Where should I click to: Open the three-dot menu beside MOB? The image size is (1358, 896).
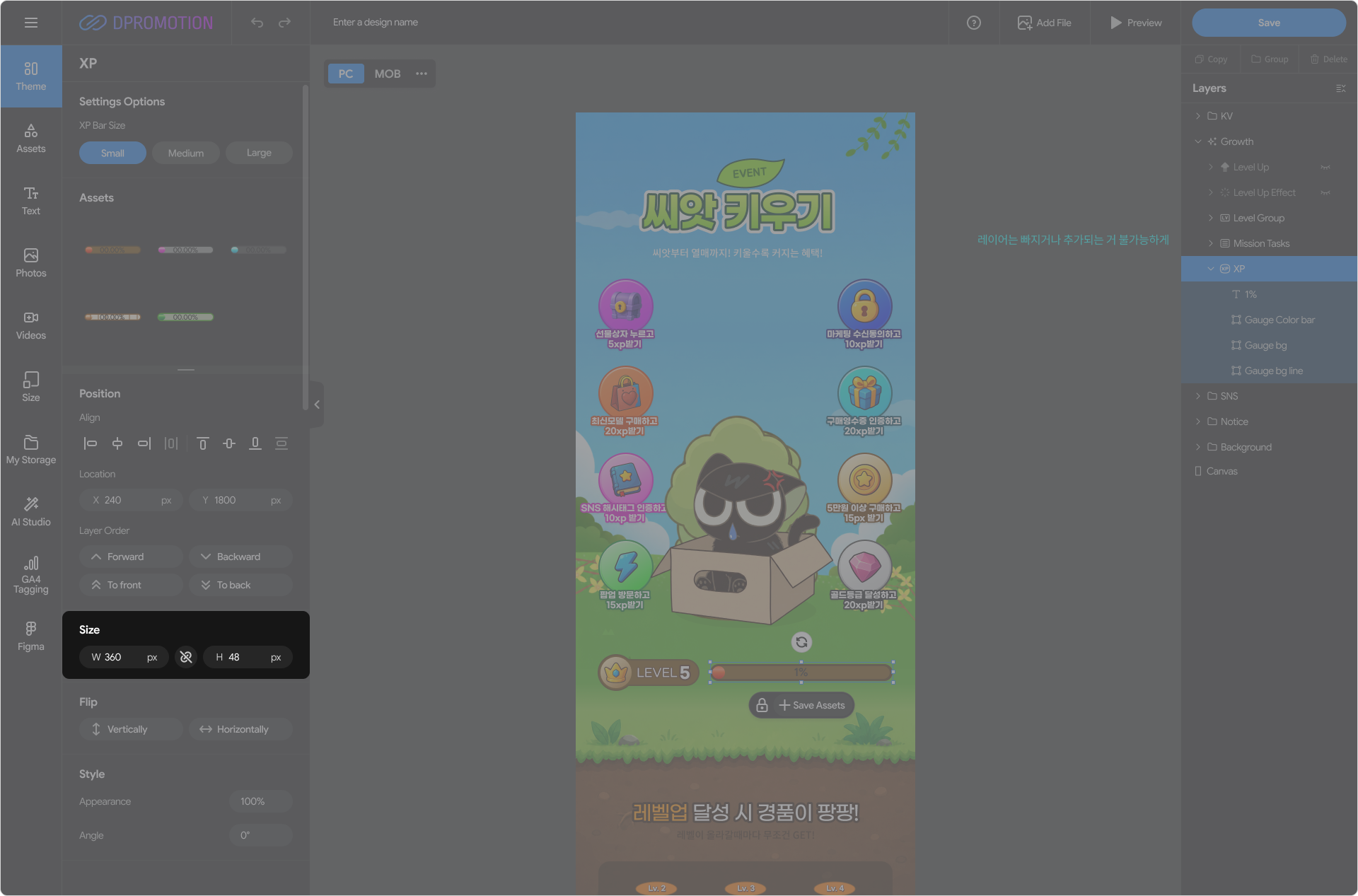point(422,74)
